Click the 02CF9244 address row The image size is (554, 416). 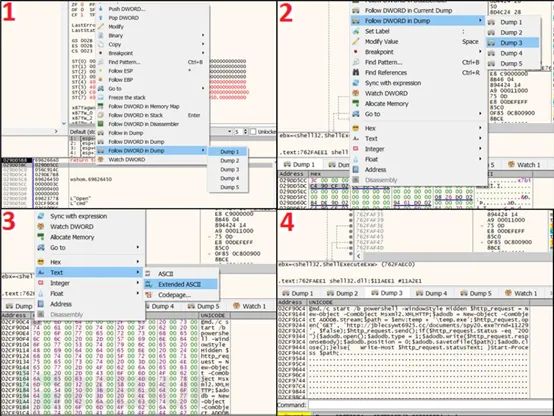pyautogui.click(x=291, y=325)
